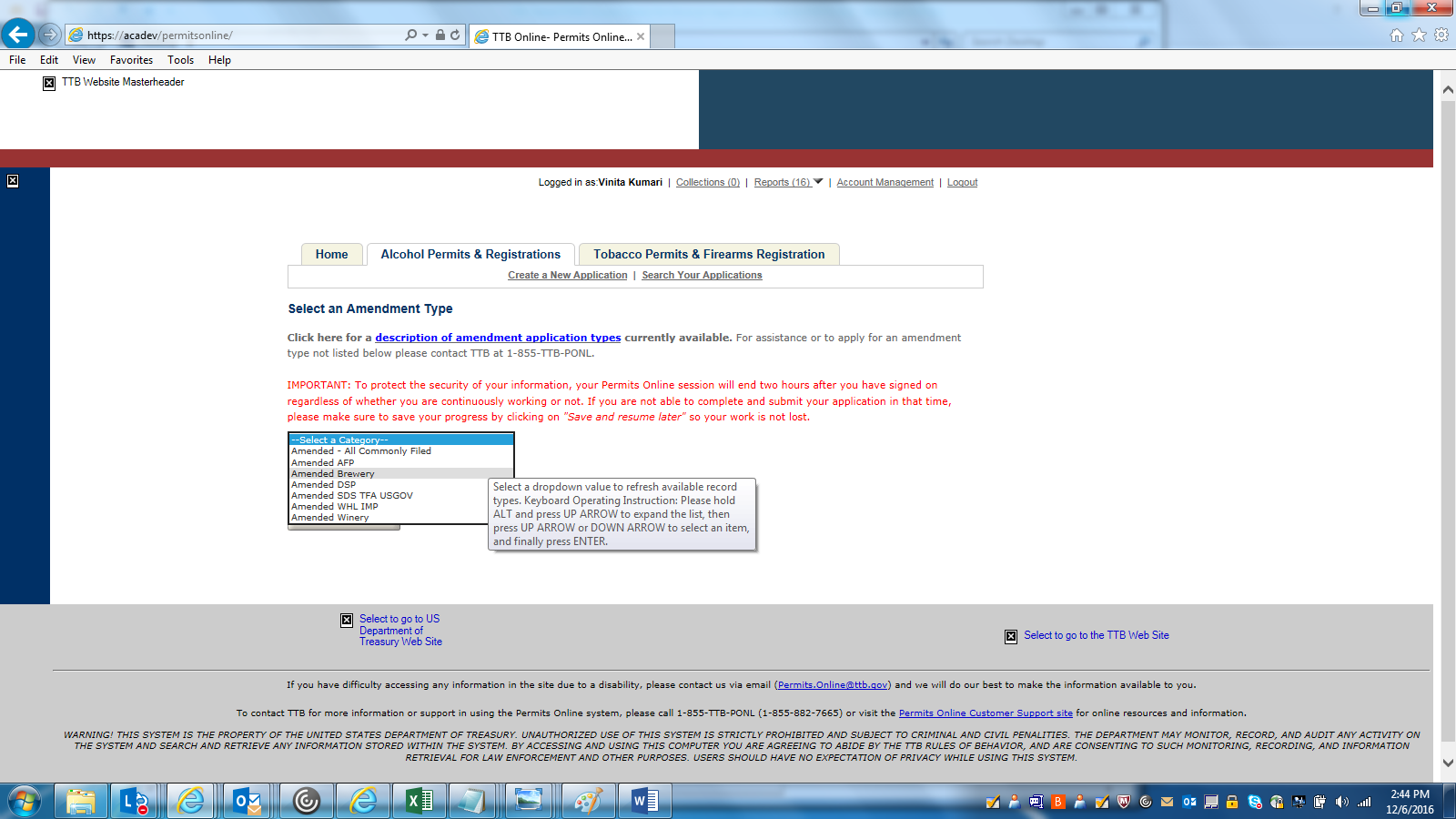1456x819 pixels.
Task: Switch to Tobacco Permits & Firearms Registration tab
Action: tap(709, 255)
